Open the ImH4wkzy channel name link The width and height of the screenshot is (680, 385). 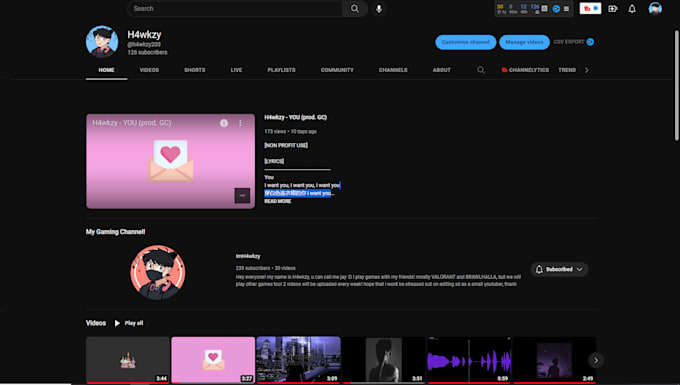click(248, 256)
